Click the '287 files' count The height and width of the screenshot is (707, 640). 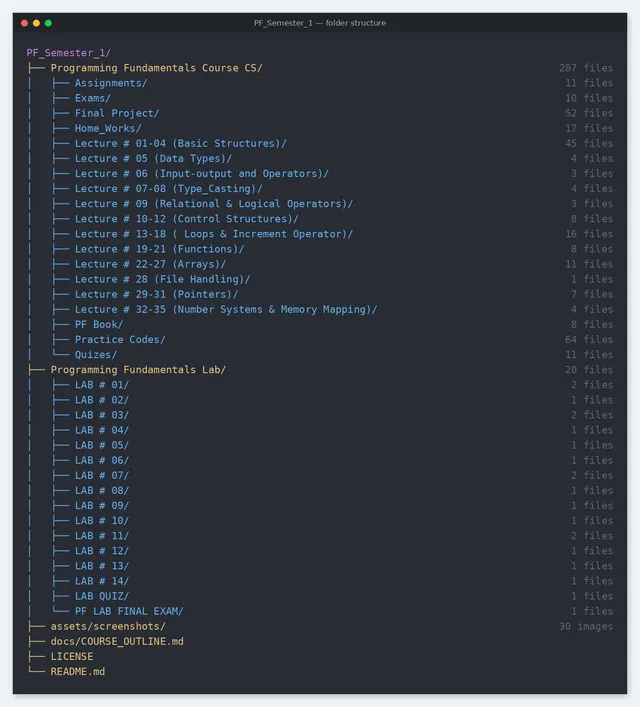586,68
